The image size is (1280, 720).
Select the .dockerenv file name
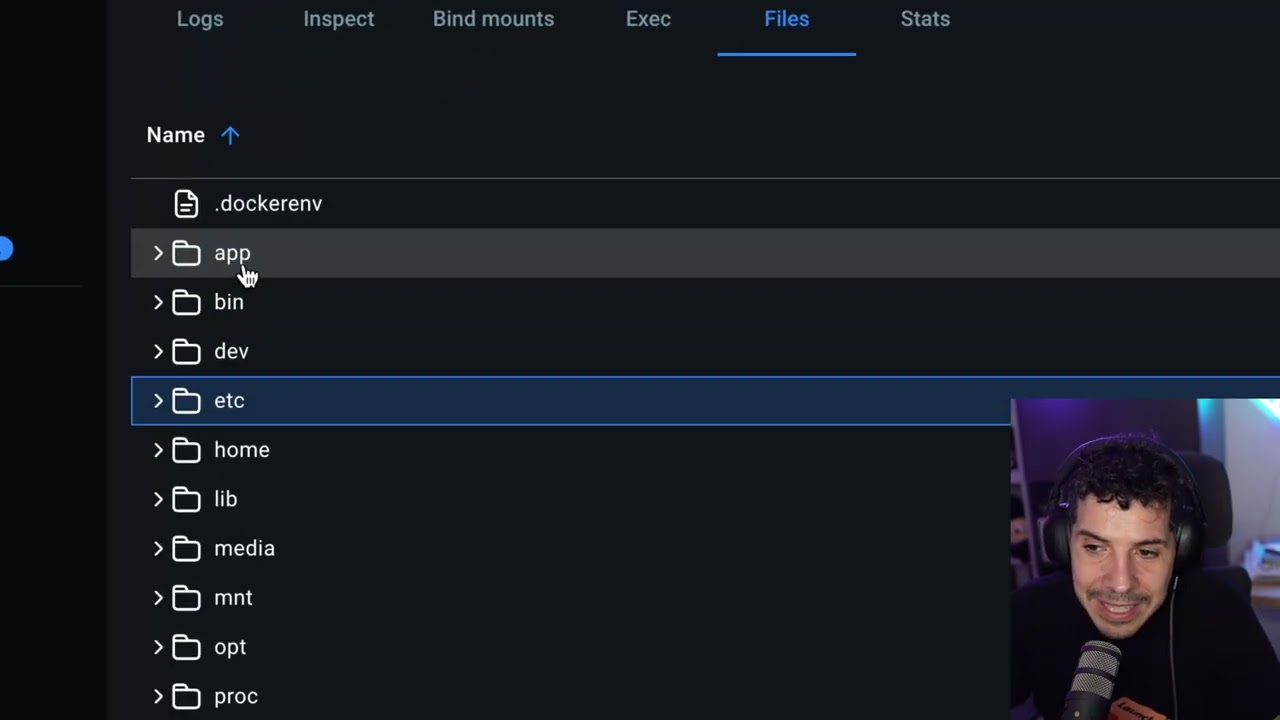pyautogui.click(x=268, y=204)
